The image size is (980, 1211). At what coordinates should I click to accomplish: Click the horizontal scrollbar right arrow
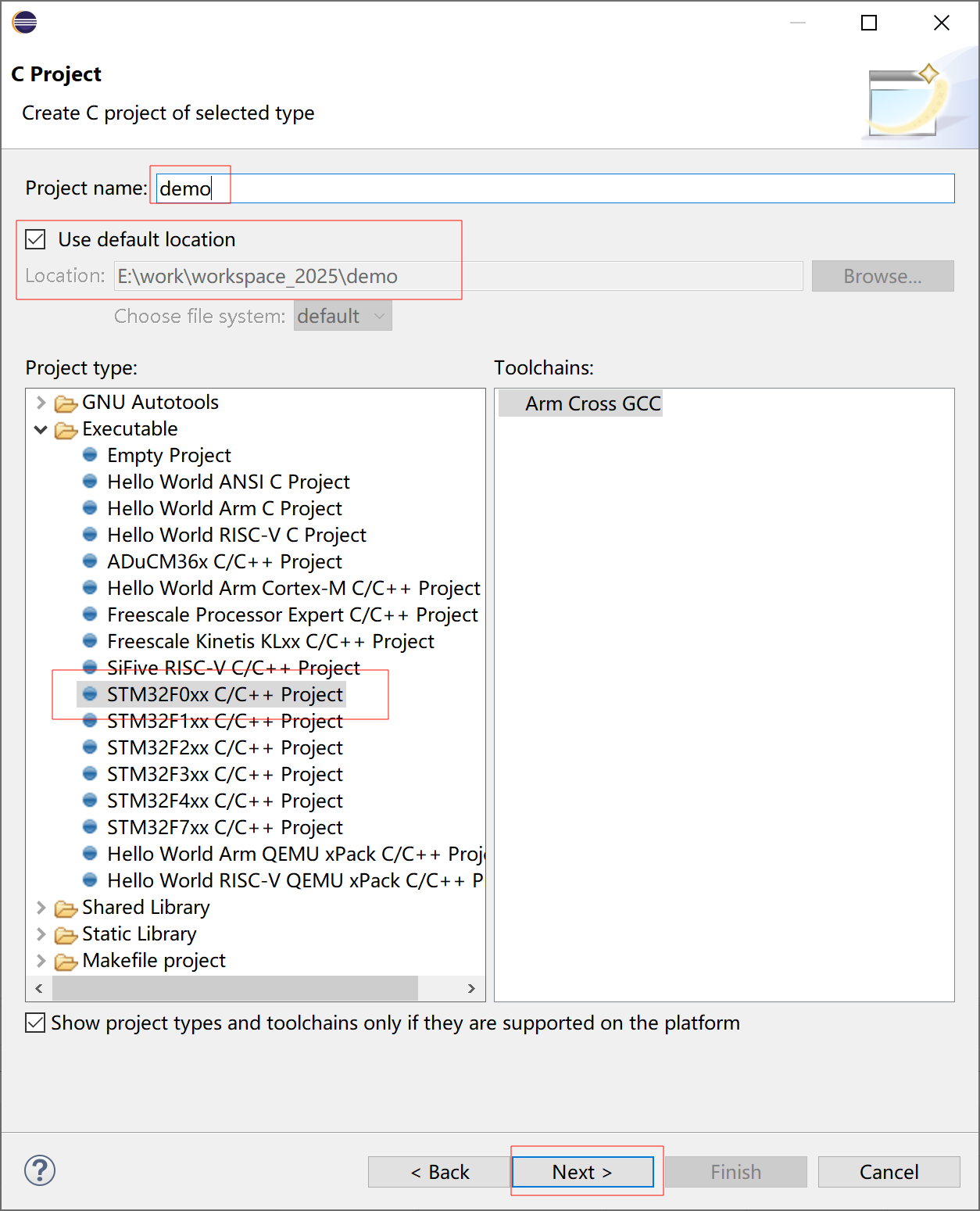click(471, 988)
